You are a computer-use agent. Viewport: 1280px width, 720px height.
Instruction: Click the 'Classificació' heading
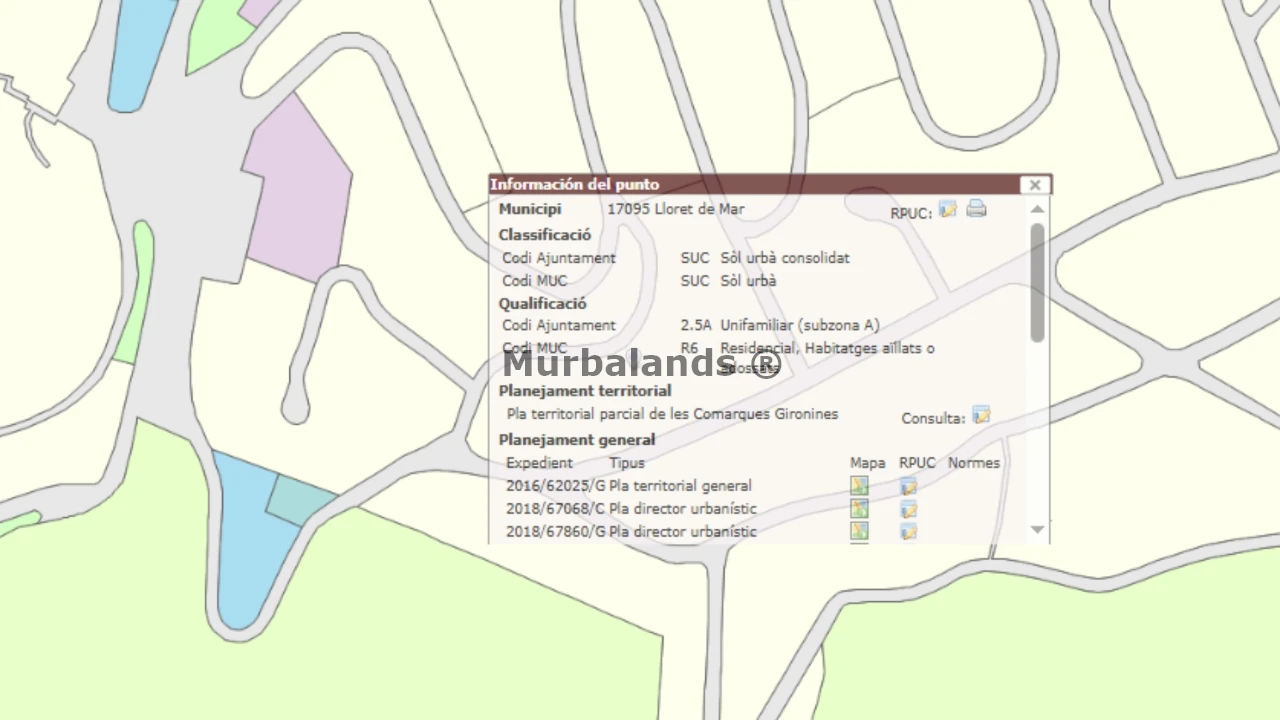coord(545,235)
